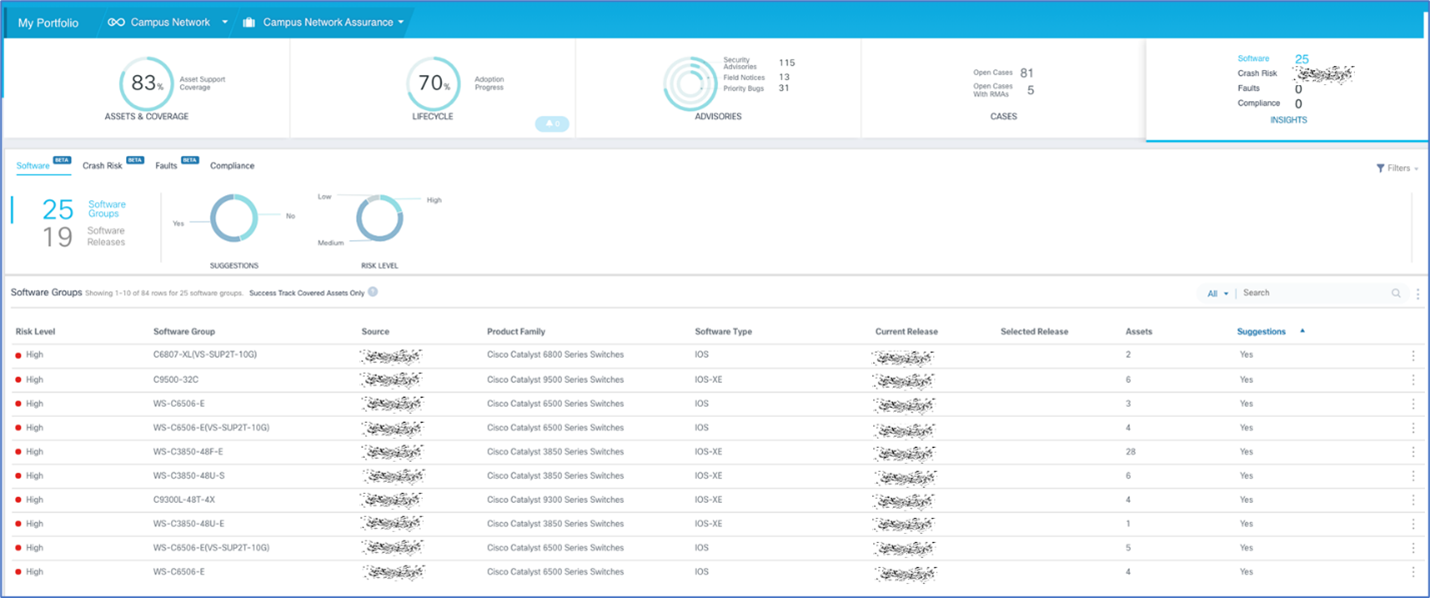This screenshot has width=1430, height=598.
Task: Expand the Campus Network dropdown
Action: pyautogui.click(x=225, y=22)
